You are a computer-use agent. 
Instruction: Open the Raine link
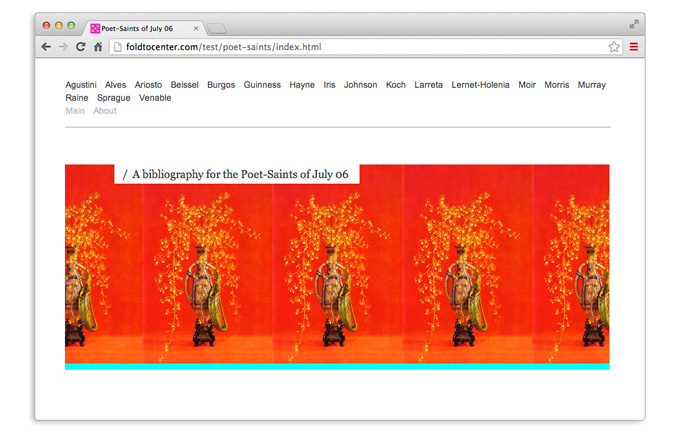pos(77,98)
